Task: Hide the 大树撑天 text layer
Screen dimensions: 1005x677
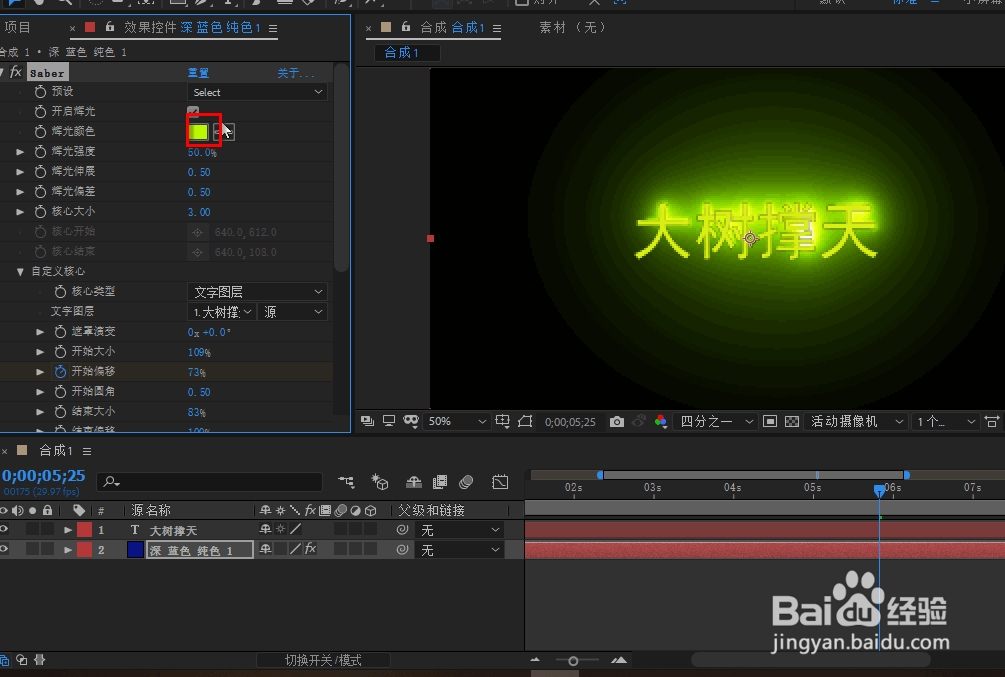Action: point(4,530)
